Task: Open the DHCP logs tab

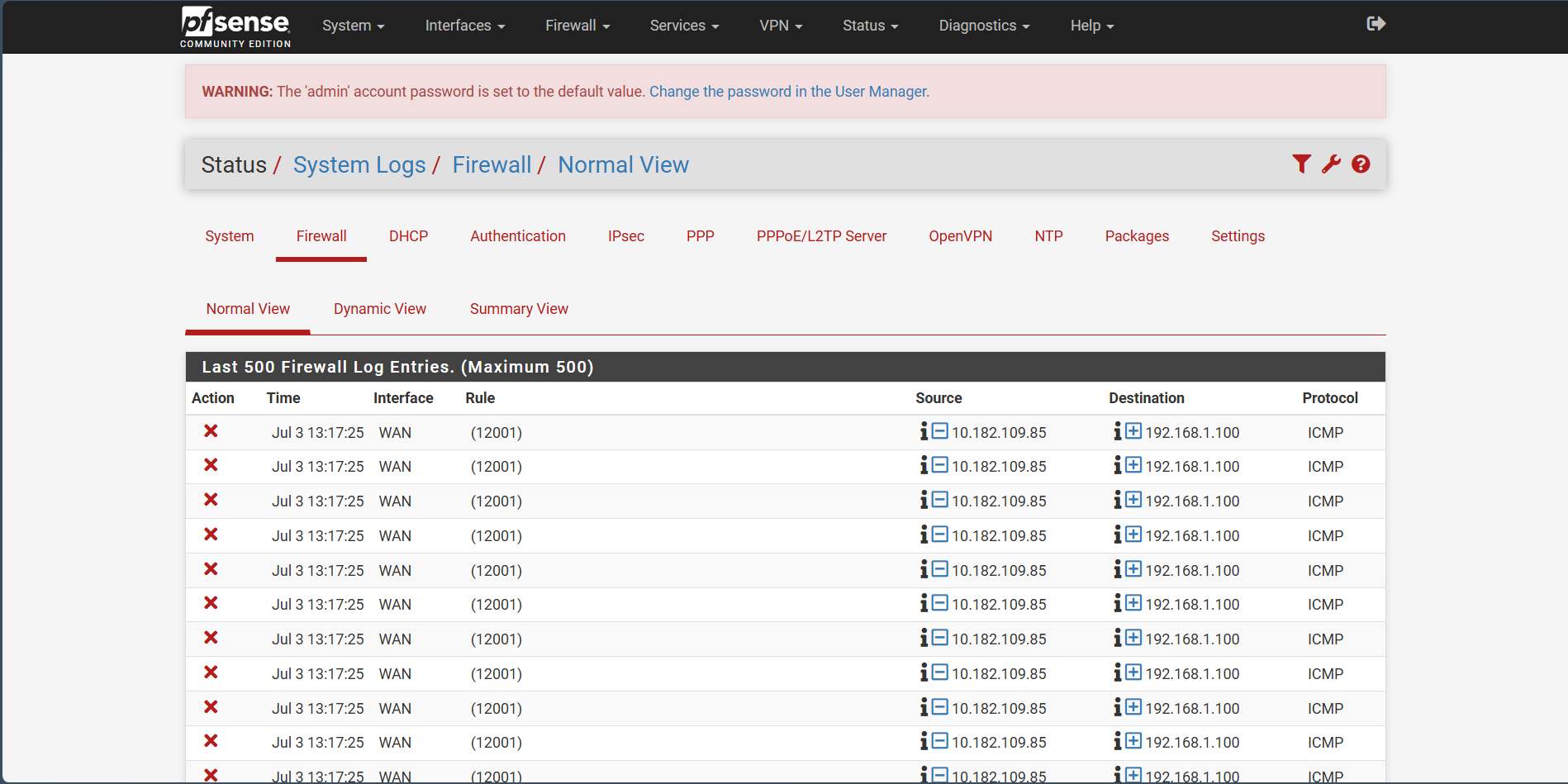Action: click(x=409, y=236)
